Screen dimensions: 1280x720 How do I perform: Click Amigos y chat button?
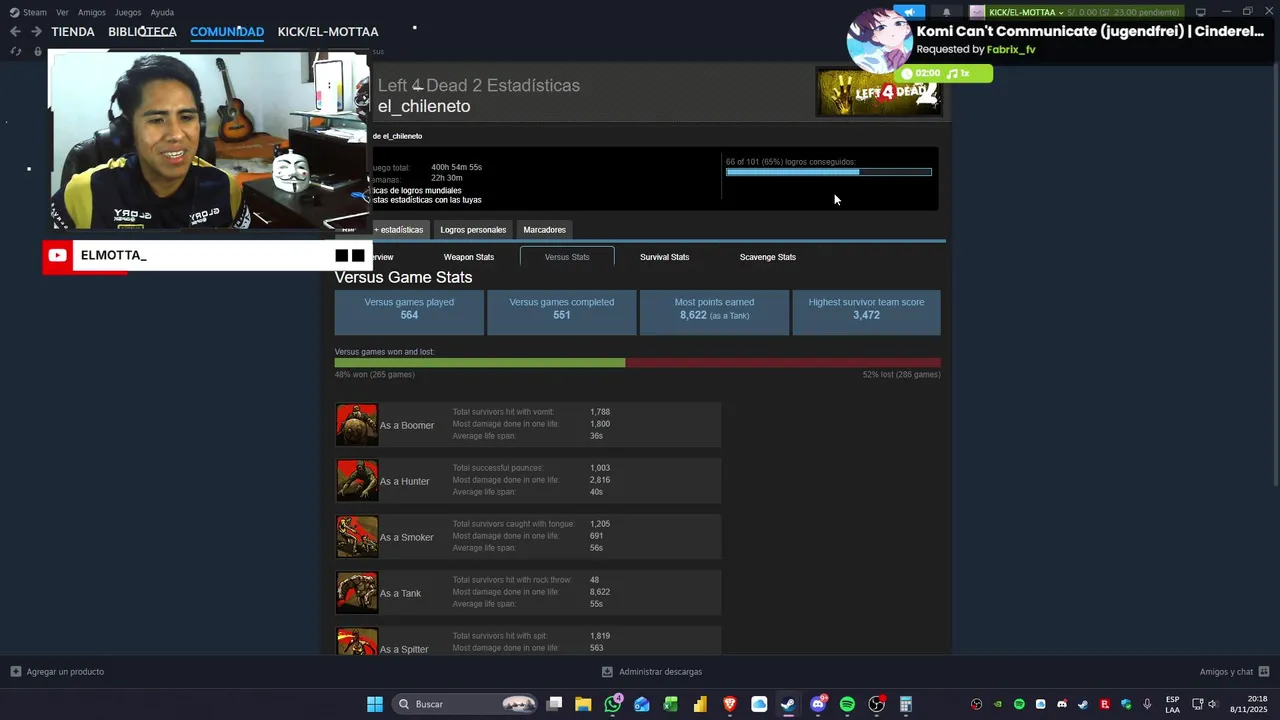tap(1234, 672)
